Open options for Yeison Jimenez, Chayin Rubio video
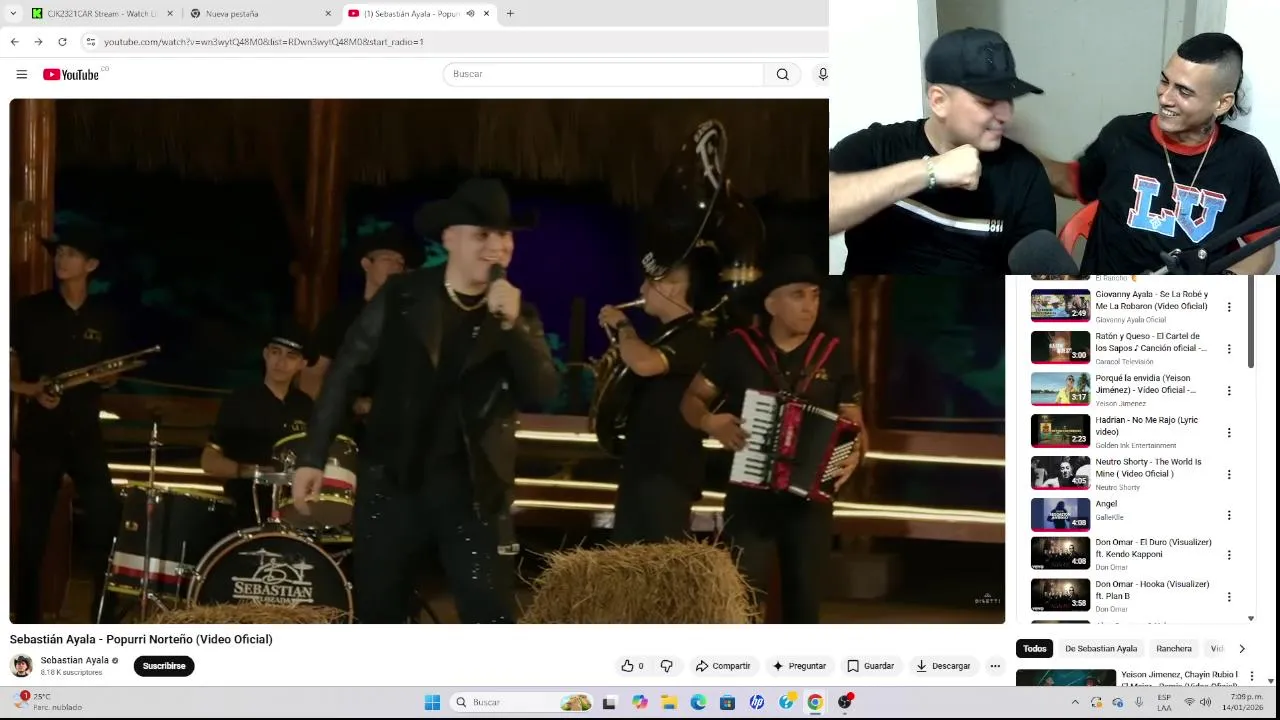 1251,677
